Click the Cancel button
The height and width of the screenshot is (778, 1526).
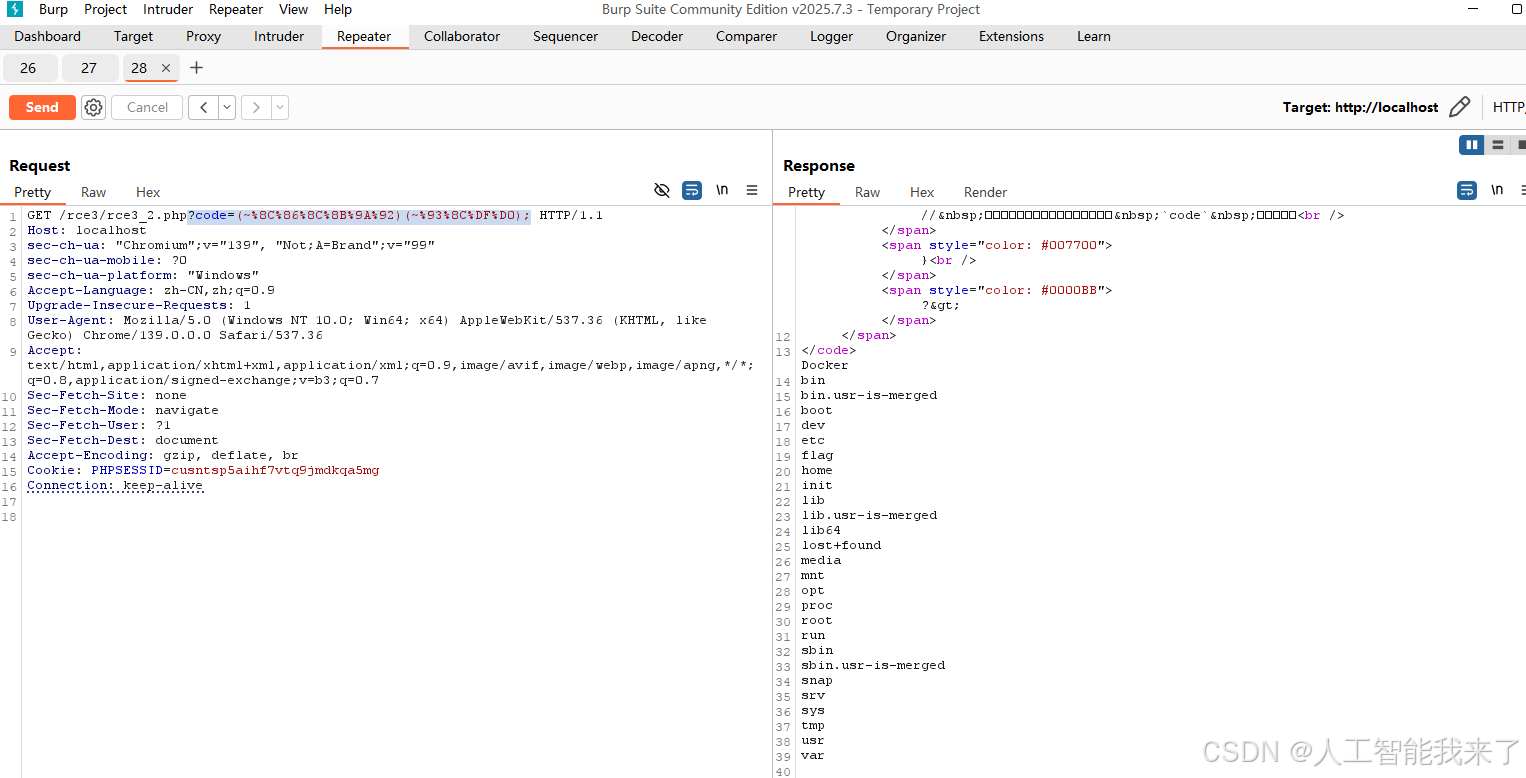[x=147, y=107]
